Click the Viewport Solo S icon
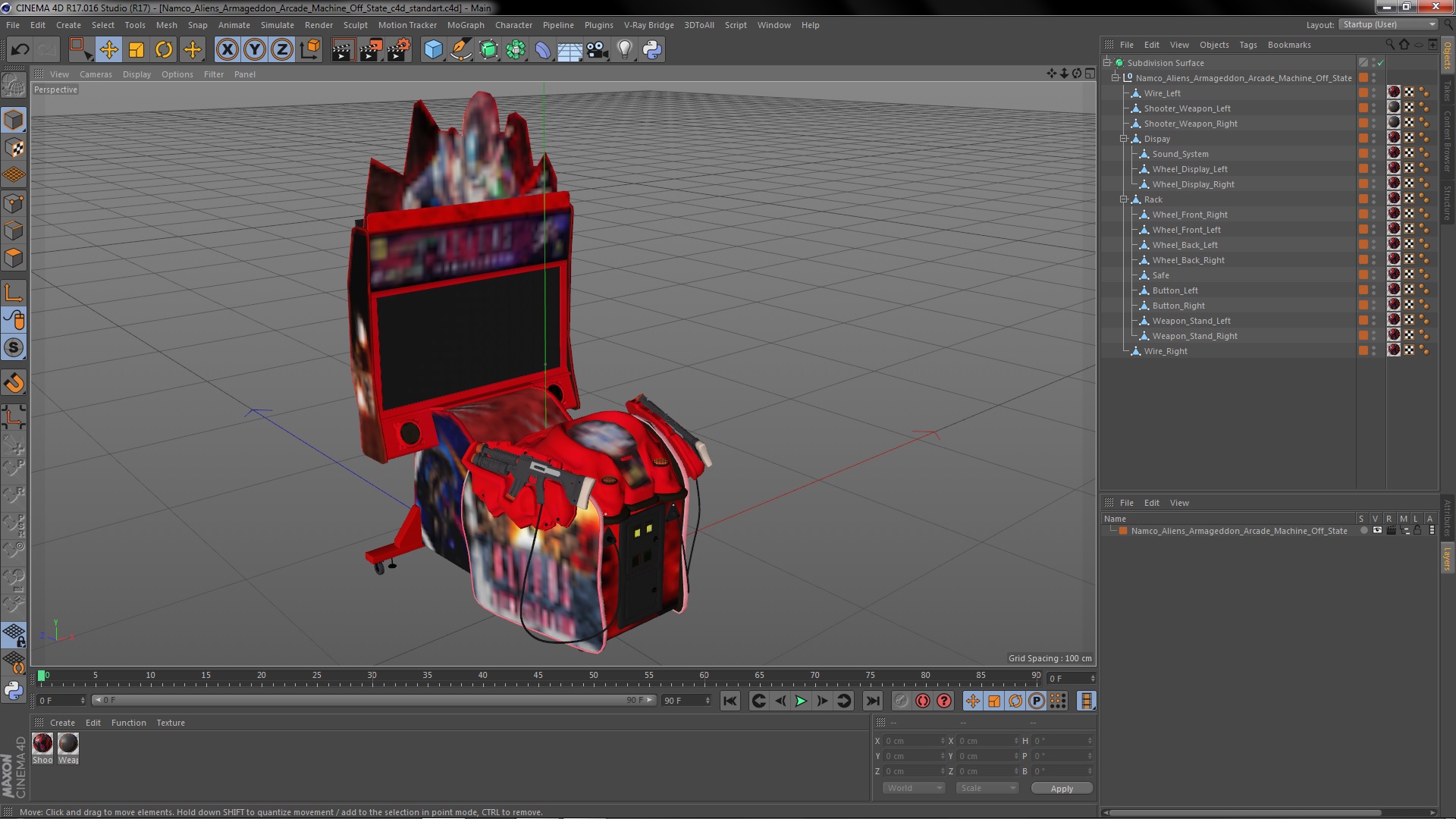This screenshot has width=1456, height=819. click(14, 348)
